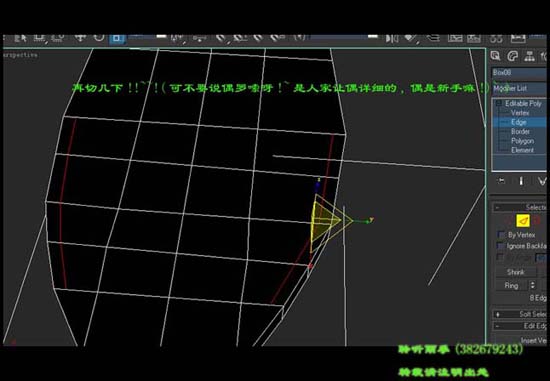Click the Pin Stack icon below modifier stack
The width and height of the screenshot is (550, 381).
point(501,181)
